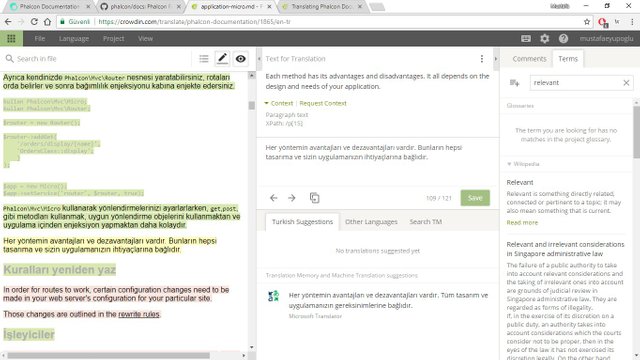Activate the pencil translation mode

tap(222, 58)
